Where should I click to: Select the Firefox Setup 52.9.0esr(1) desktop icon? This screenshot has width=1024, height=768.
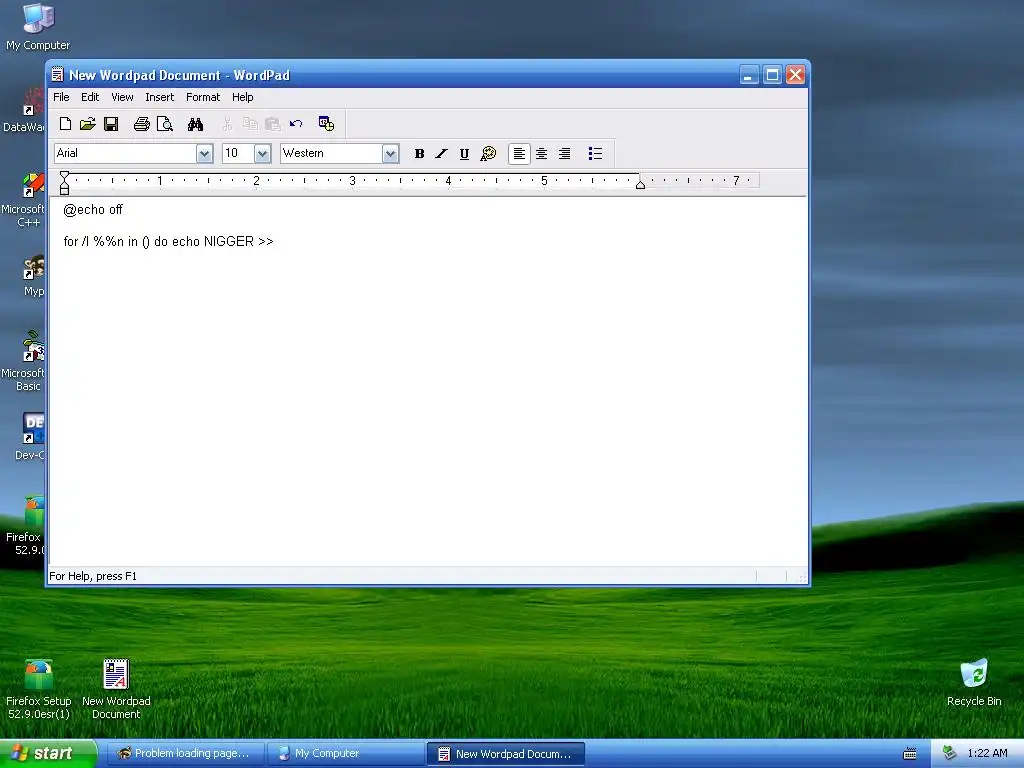click(x=39, y=689)
